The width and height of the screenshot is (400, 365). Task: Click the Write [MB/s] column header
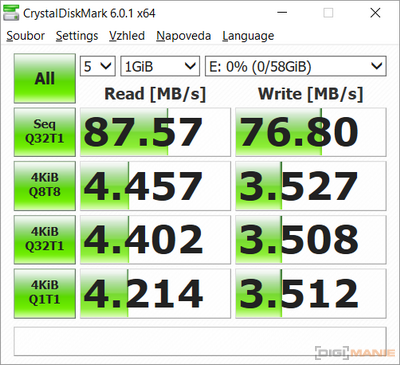click(x=310, y=94)
